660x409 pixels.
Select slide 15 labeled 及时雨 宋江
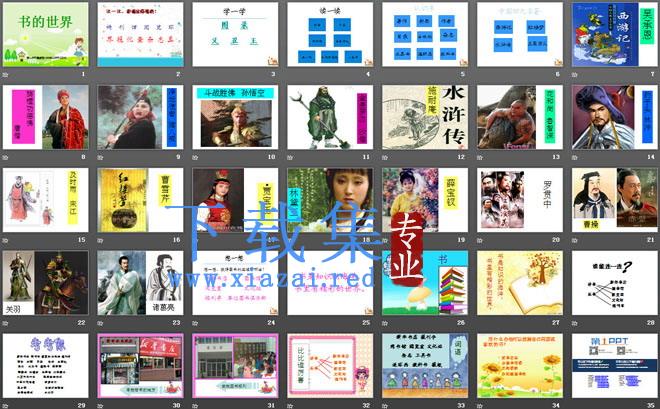coord(45,200)
